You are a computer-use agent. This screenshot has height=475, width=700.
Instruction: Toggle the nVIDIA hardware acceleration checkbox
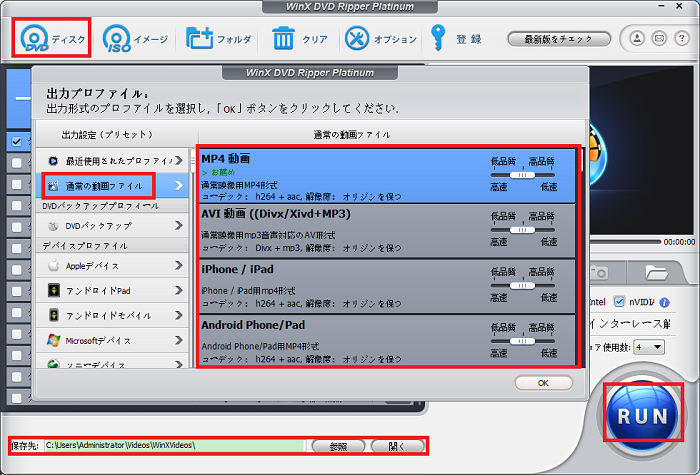pos(619,302)
